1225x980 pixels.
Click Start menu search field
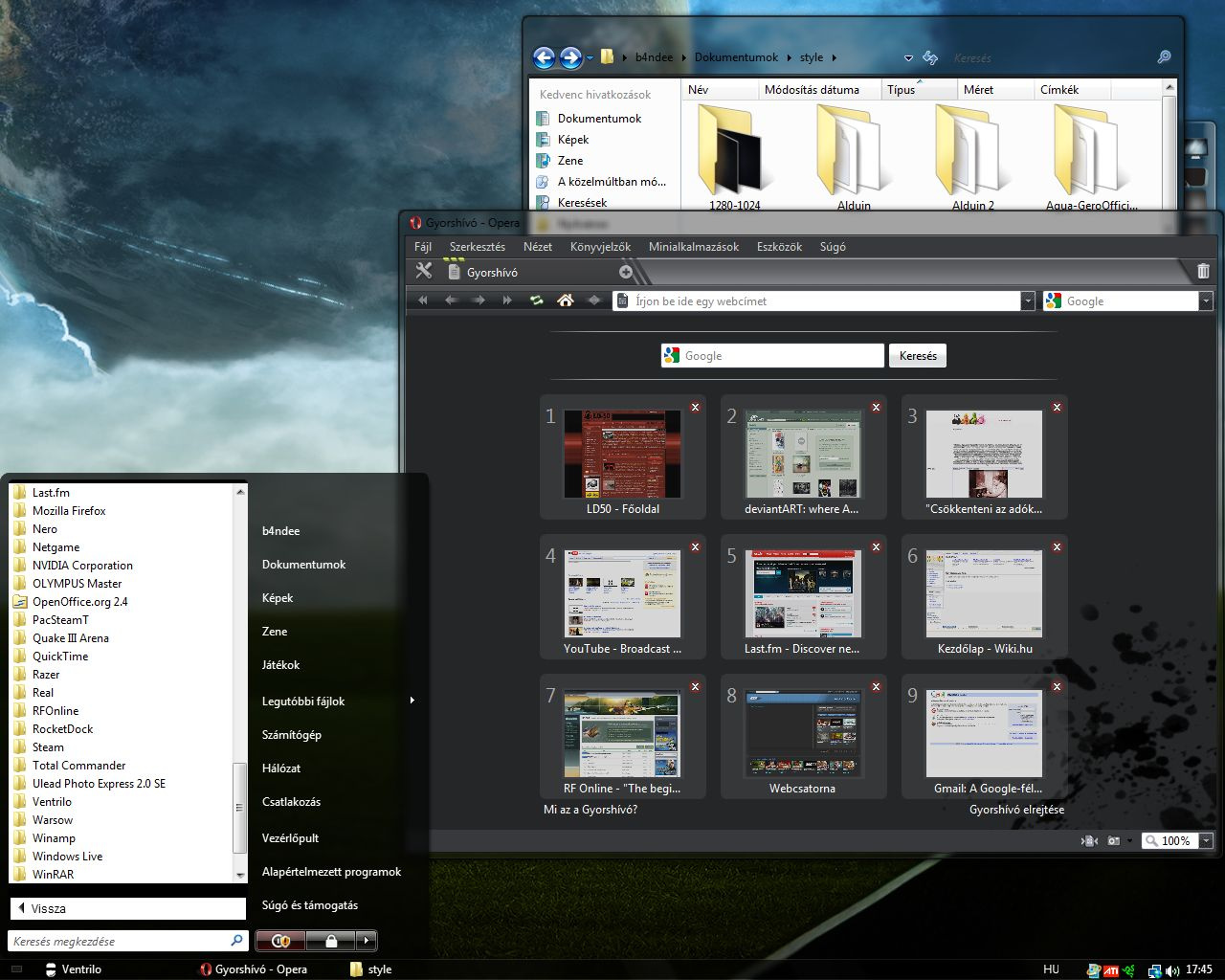tap(127, 941)
